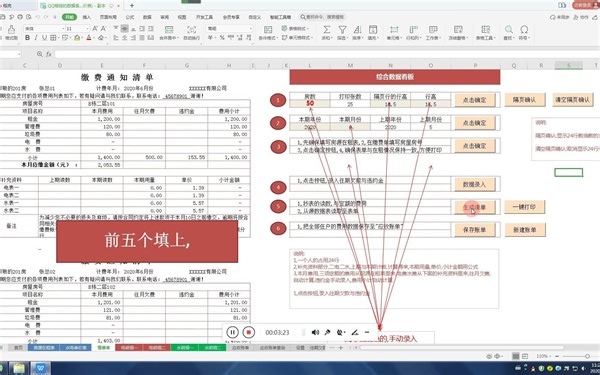Click the fill icon in ribbon
600x375 pixels.
373,30
